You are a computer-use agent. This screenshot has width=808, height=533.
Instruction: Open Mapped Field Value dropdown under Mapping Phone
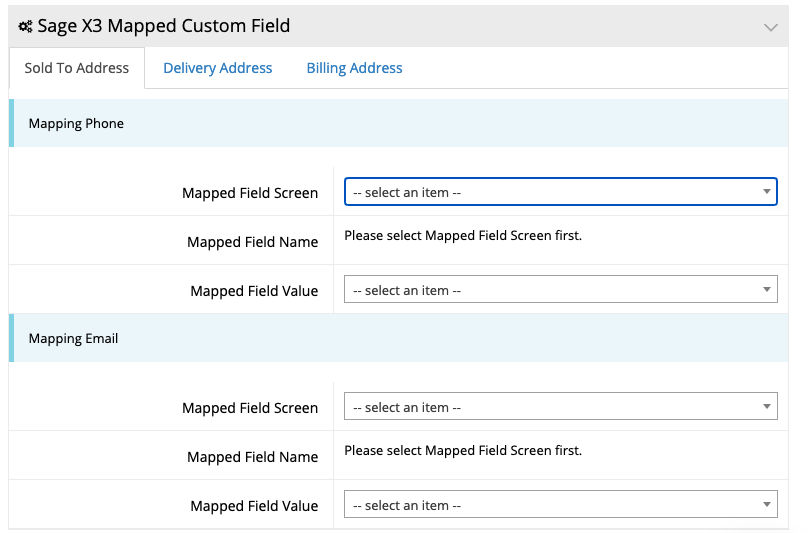561,289
